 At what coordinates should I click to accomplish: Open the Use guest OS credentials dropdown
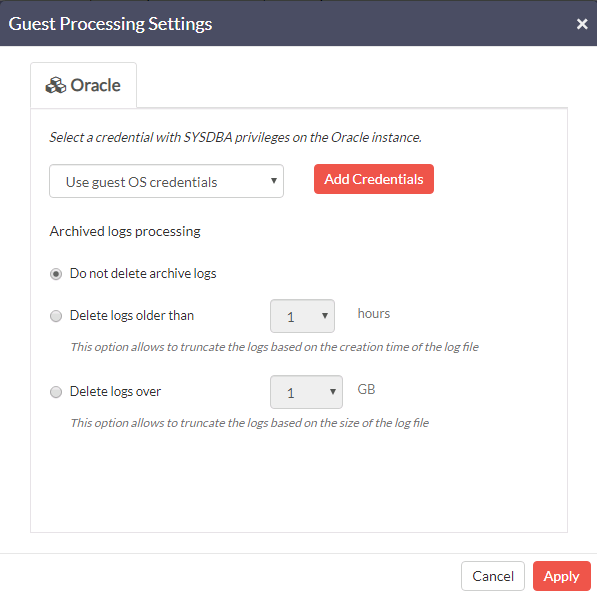click(166, 181)
